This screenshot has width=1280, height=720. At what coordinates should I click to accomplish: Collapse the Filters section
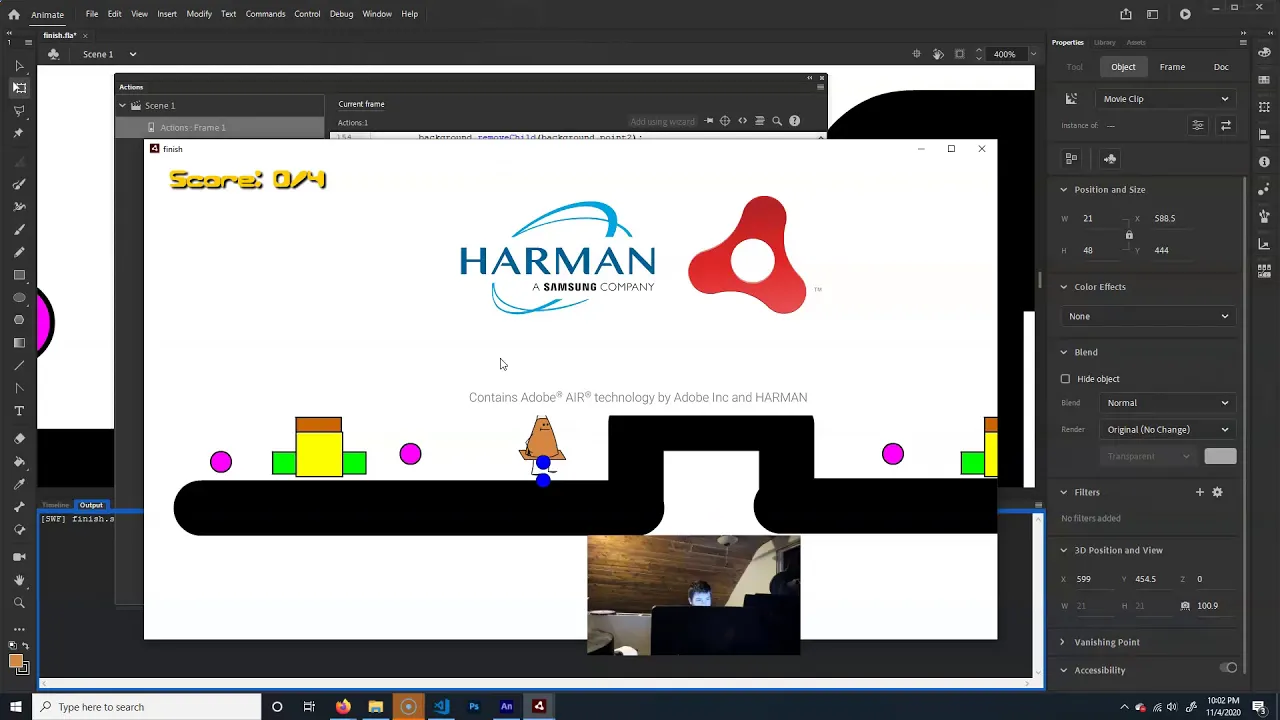click(x=1064, y=492)
